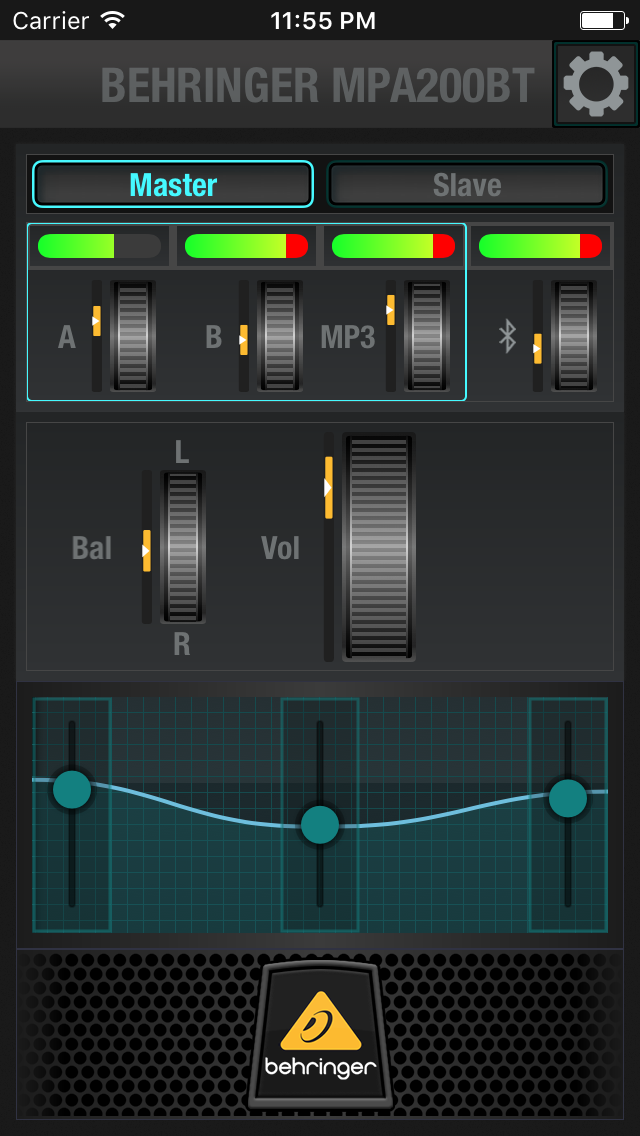Tap the high-band EQ knob
The width and height of the screenshot is (640, 1136).
click(x=568, y=798)
